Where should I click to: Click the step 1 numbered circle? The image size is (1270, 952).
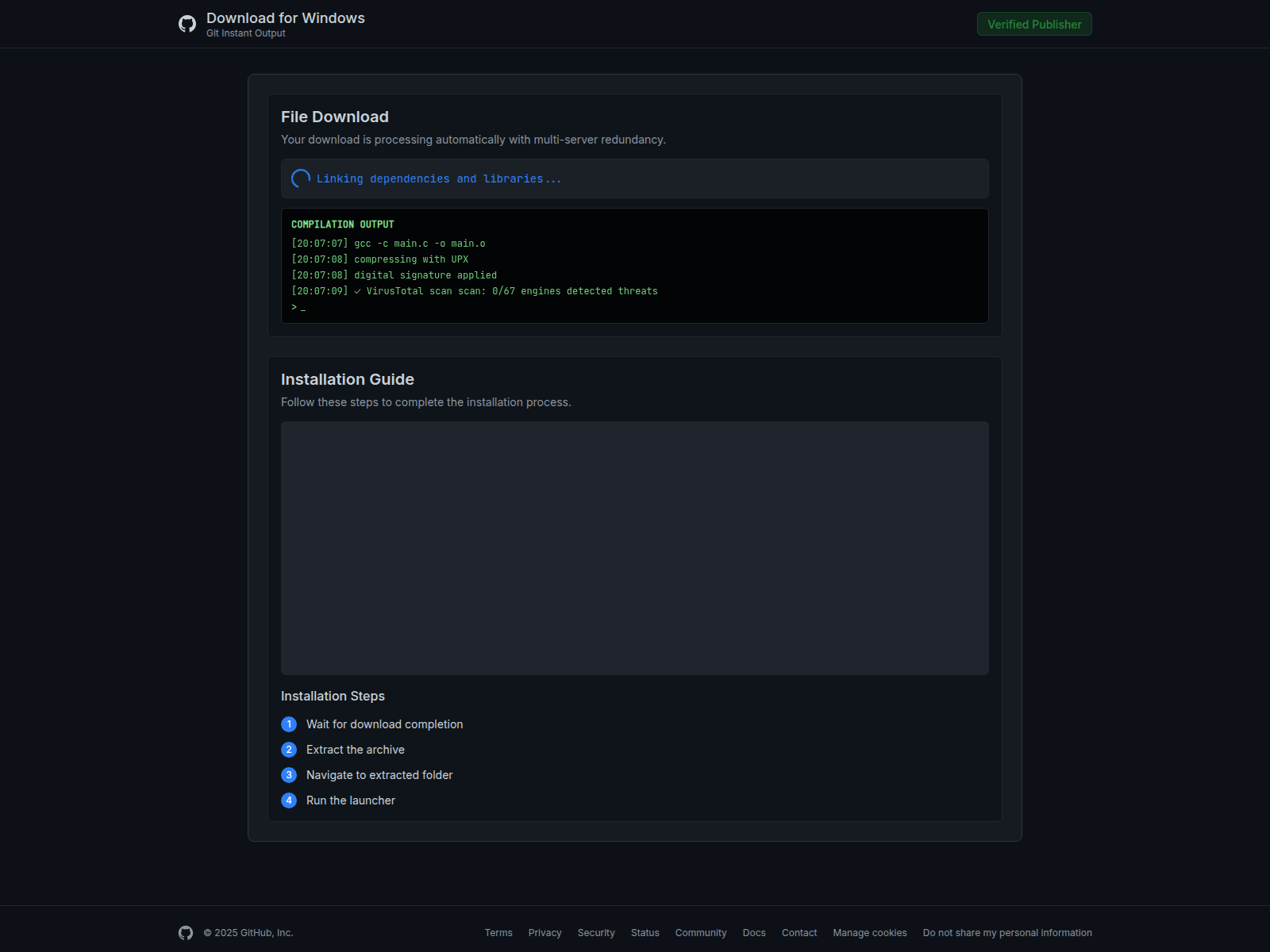point(289,724)
